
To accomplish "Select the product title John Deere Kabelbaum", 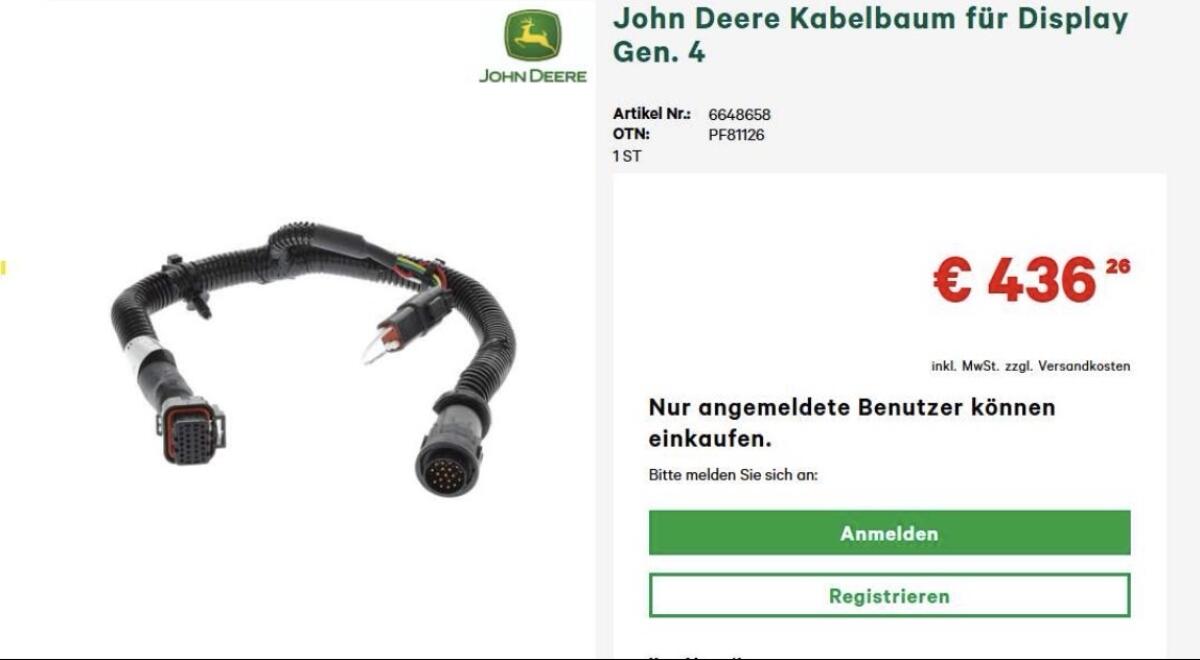I will [870, 35].
